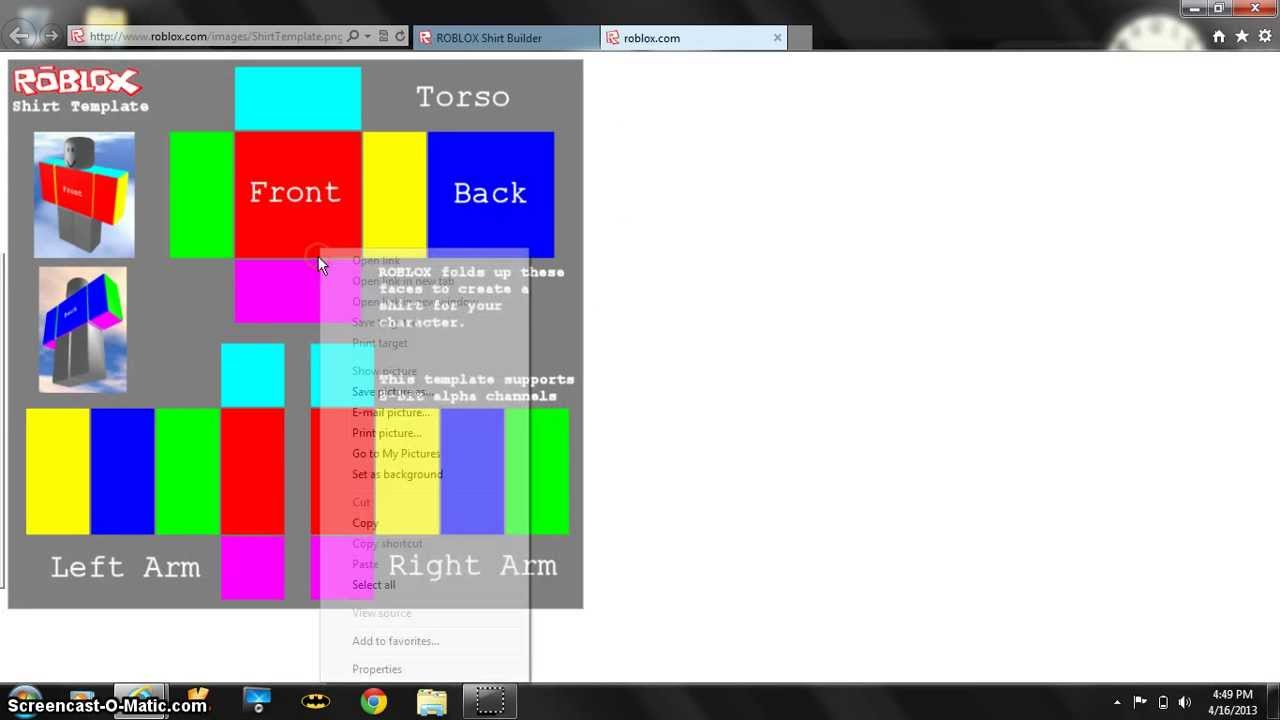Toggle the Compatibility View icon
This screenshot has width=1280, height=720.
383,37
